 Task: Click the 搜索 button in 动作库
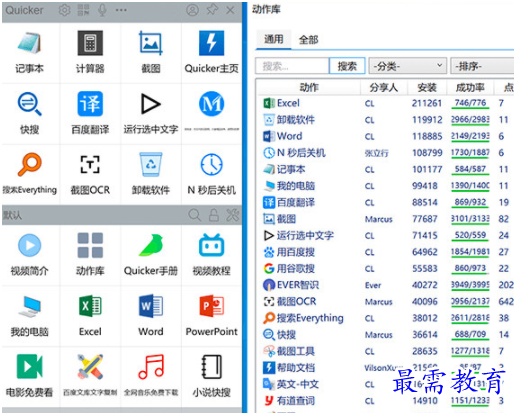click(347, 66)
